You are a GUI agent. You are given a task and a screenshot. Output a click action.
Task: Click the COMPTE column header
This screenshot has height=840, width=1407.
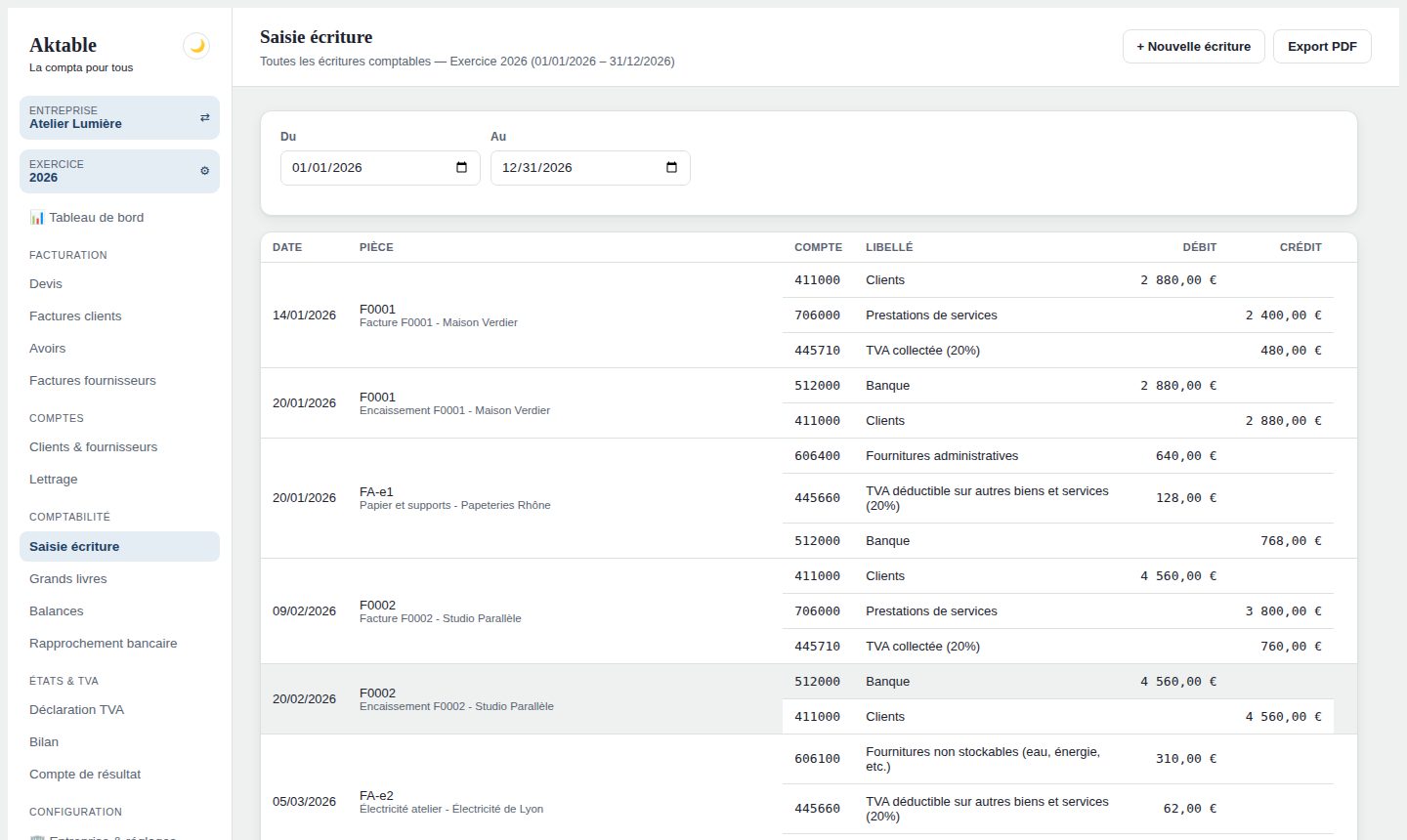click(x=818, y=247)
